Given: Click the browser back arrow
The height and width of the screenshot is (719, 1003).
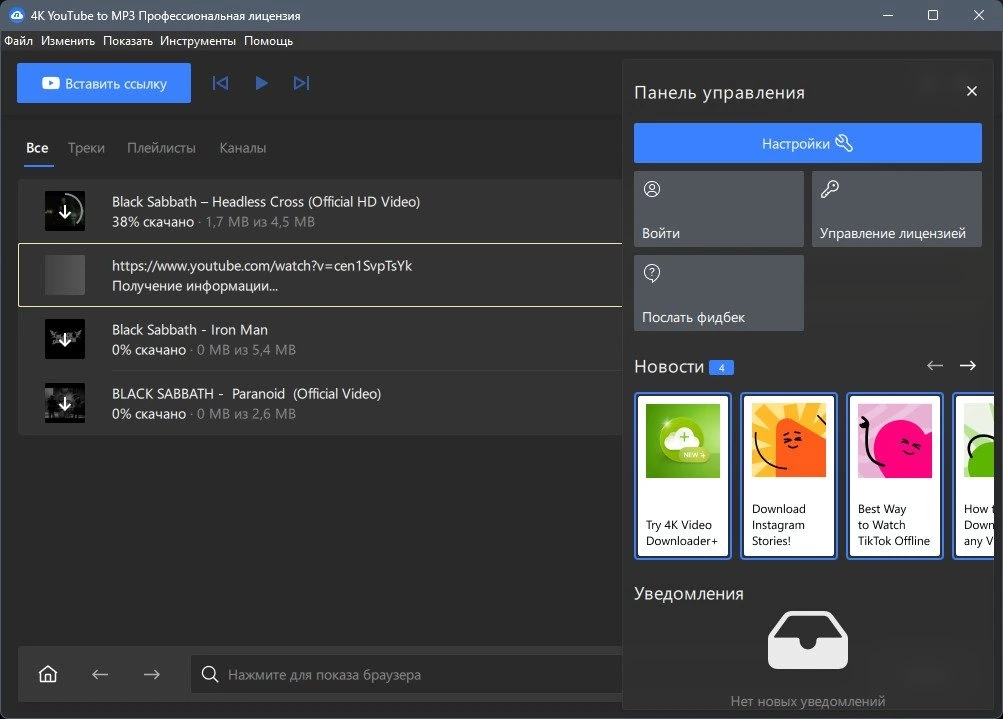Looking at the screenshot, I should pos(100,674).
